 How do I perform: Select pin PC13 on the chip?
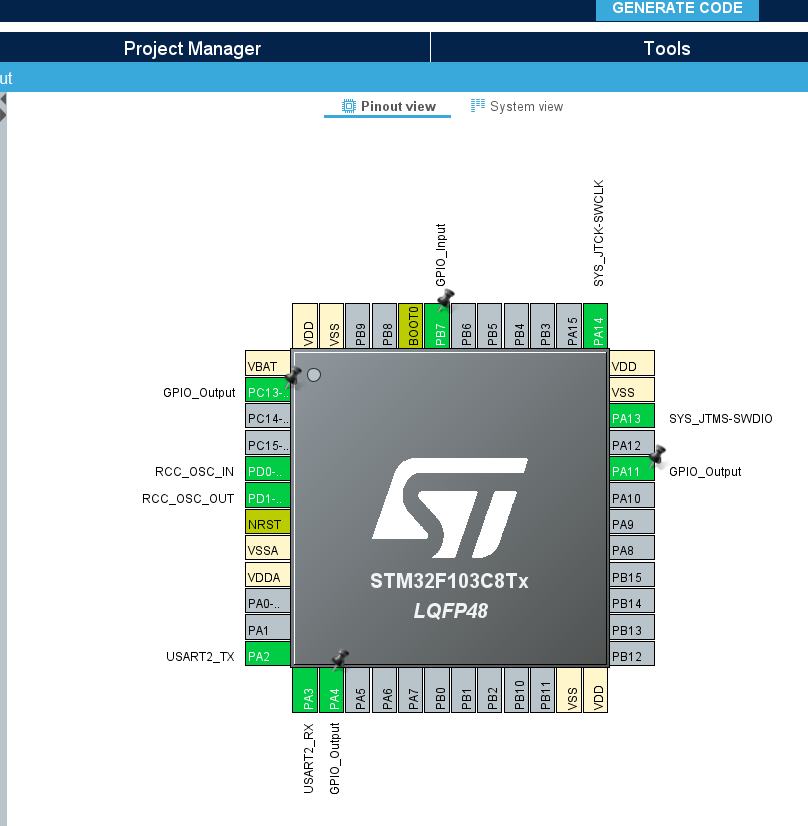[268, 392]
